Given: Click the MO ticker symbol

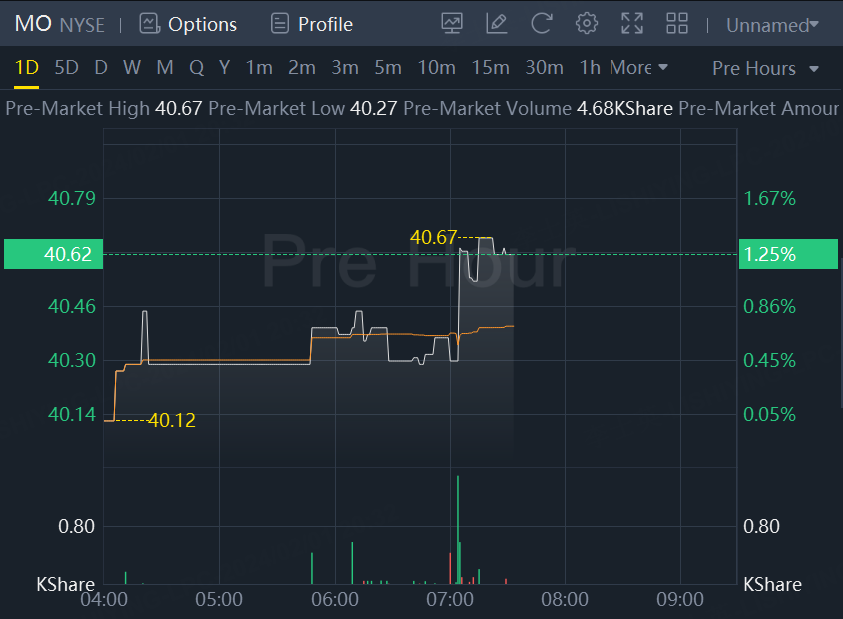Looking at the screenshot, I should click(x=33, y=24).
